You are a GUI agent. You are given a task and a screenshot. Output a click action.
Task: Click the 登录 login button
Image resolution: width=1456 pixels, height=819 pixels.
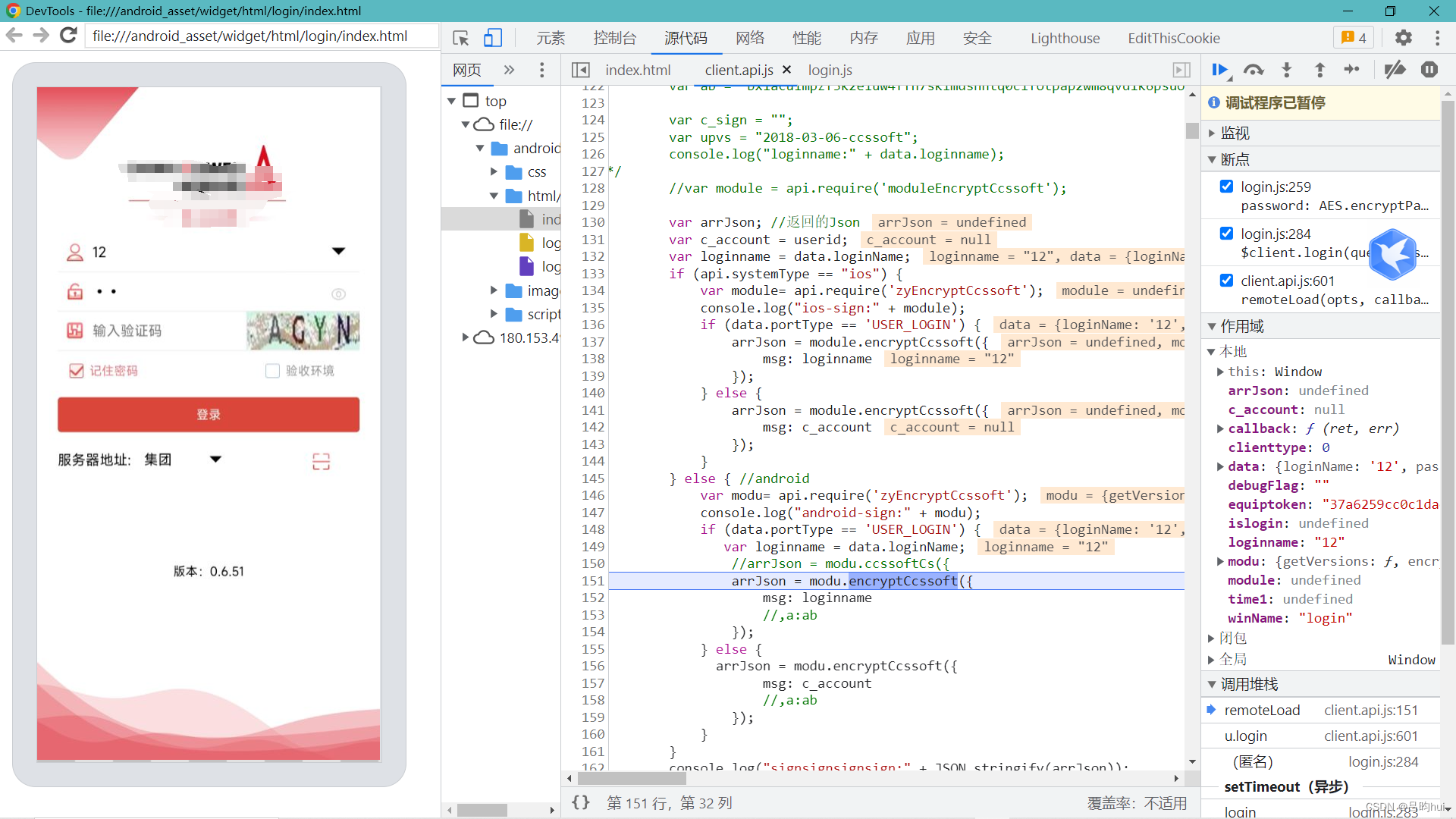[209, 413]
